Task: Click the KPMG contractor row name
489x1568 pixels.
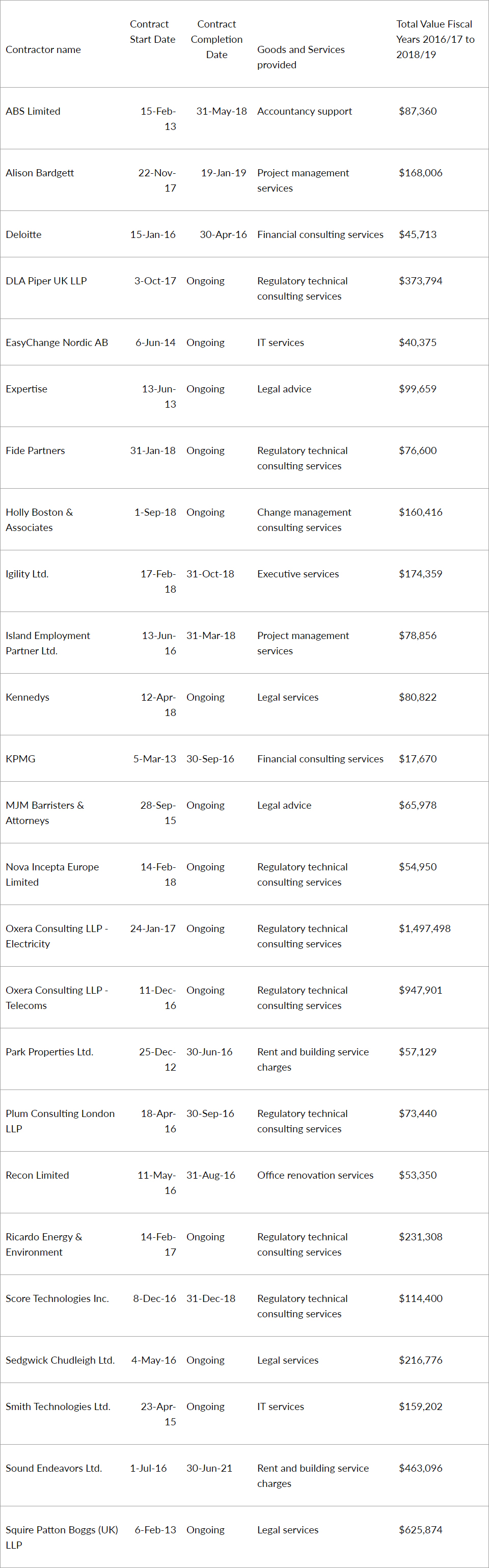Action: click(x=21, y=759)
